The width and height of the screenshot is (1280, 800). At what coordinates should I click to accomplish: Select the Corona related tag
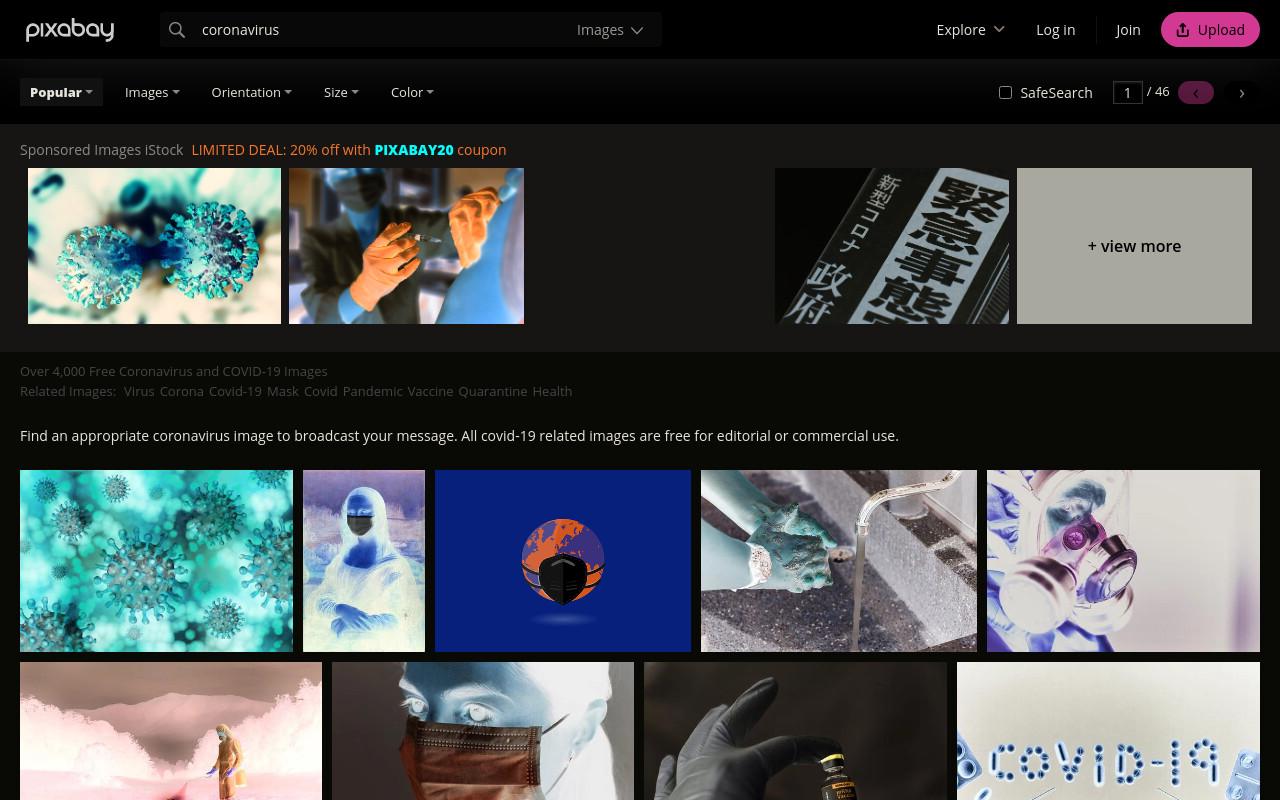tap(181, 391)
